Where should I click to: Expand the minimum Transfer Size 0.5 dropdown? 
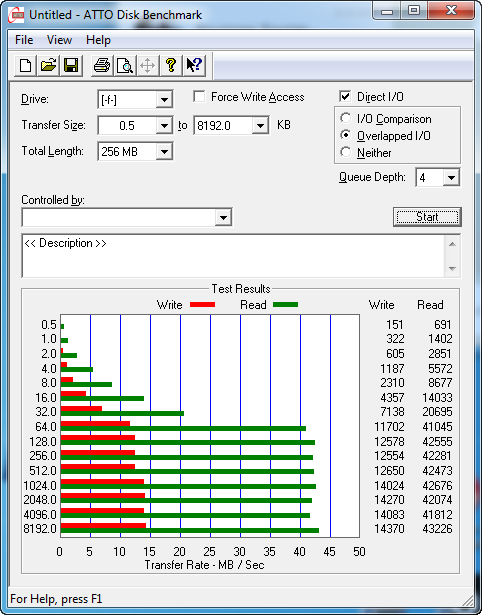(x=164, y=126)
